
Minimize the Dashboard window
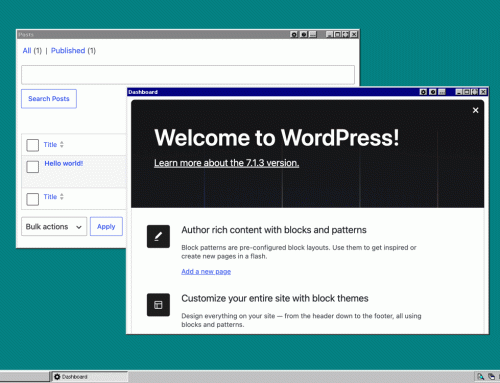[x=459, y=92]
